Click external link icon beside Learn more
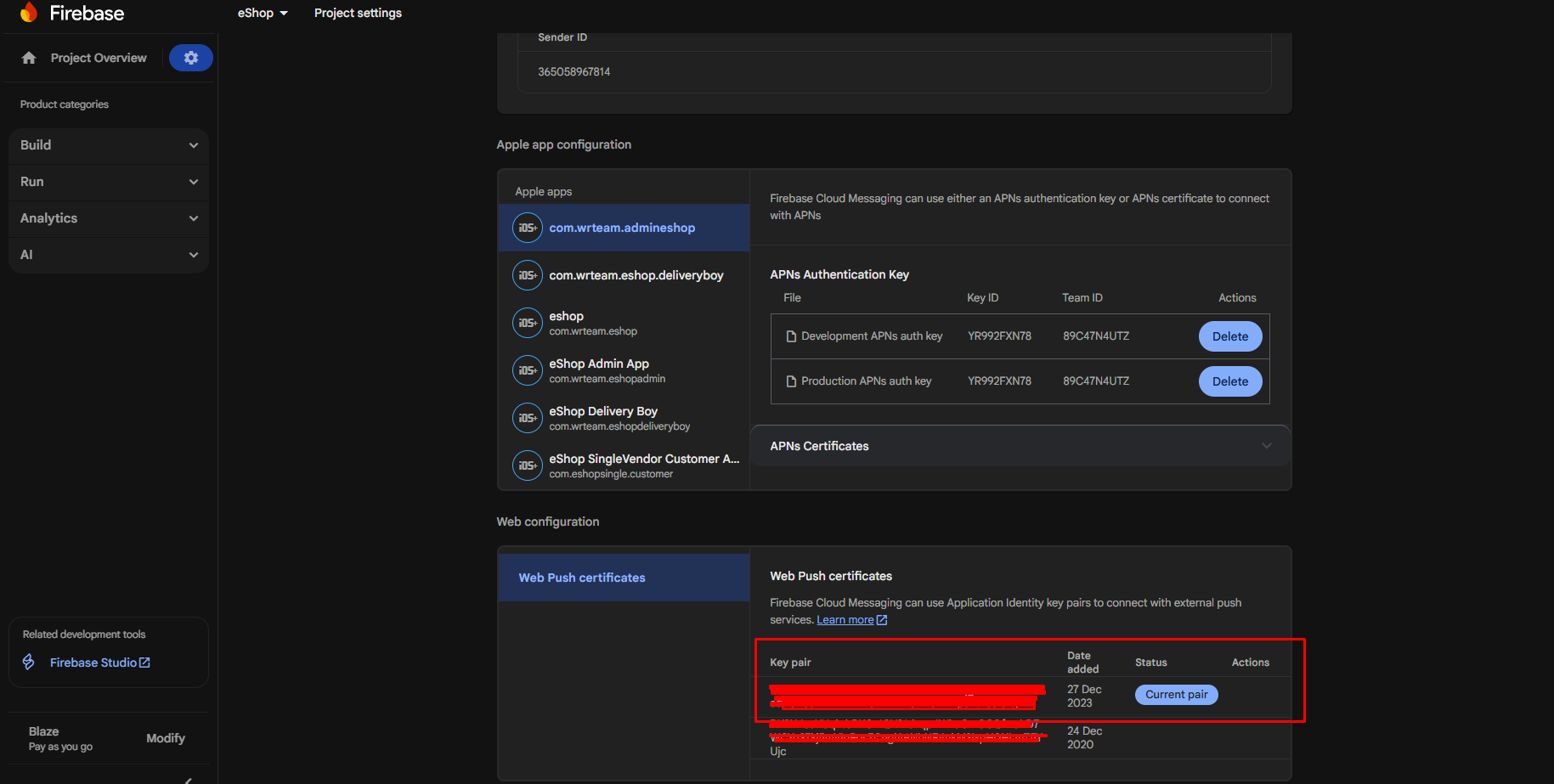This screenshot has height=784, width=1554. point(882,620)
